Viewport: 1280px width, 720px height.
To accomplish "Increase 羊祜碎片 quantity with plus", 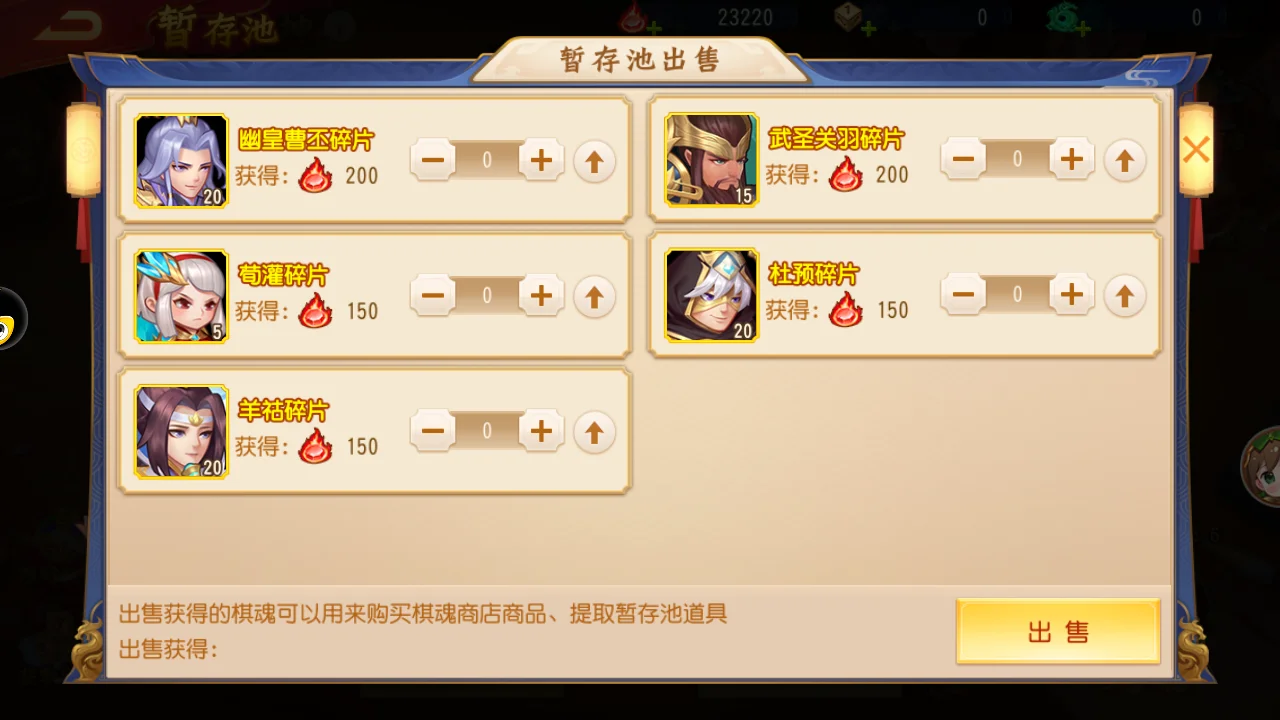I will pos(541,431).
